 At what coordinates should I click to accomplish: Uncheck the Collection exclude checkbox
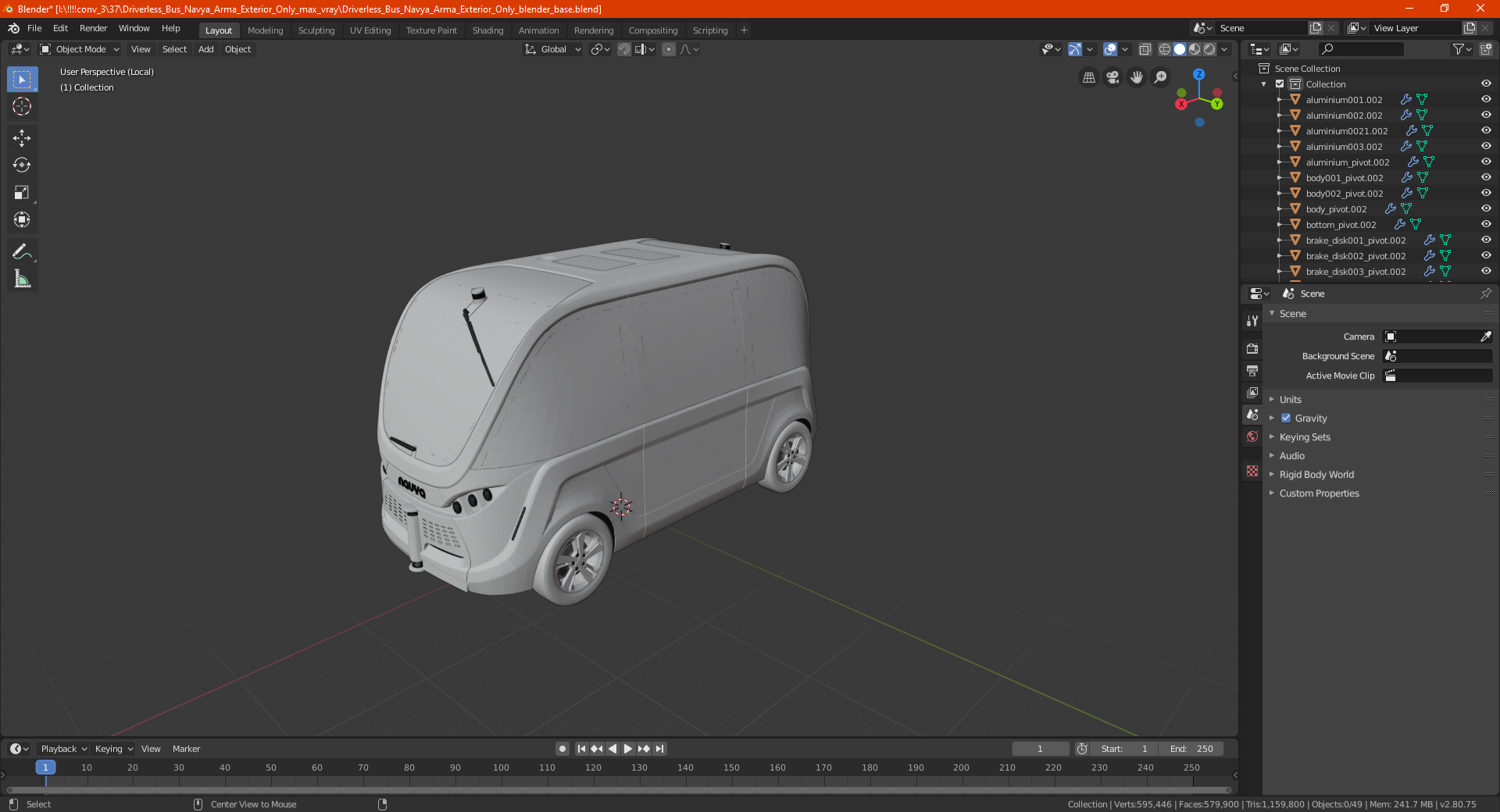click(1280, 84)
